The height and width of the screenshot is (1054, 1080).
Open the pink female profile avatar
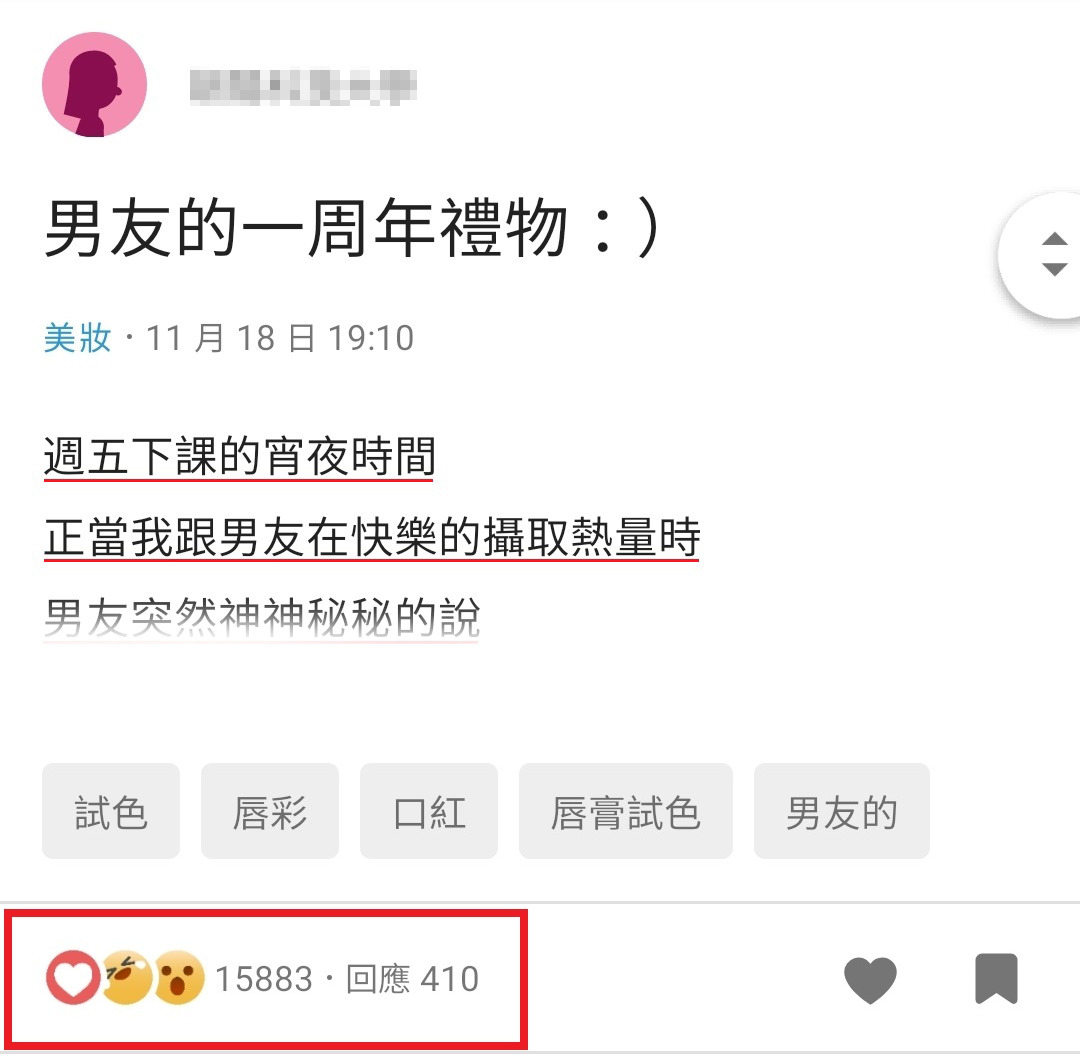pos(94,85)
